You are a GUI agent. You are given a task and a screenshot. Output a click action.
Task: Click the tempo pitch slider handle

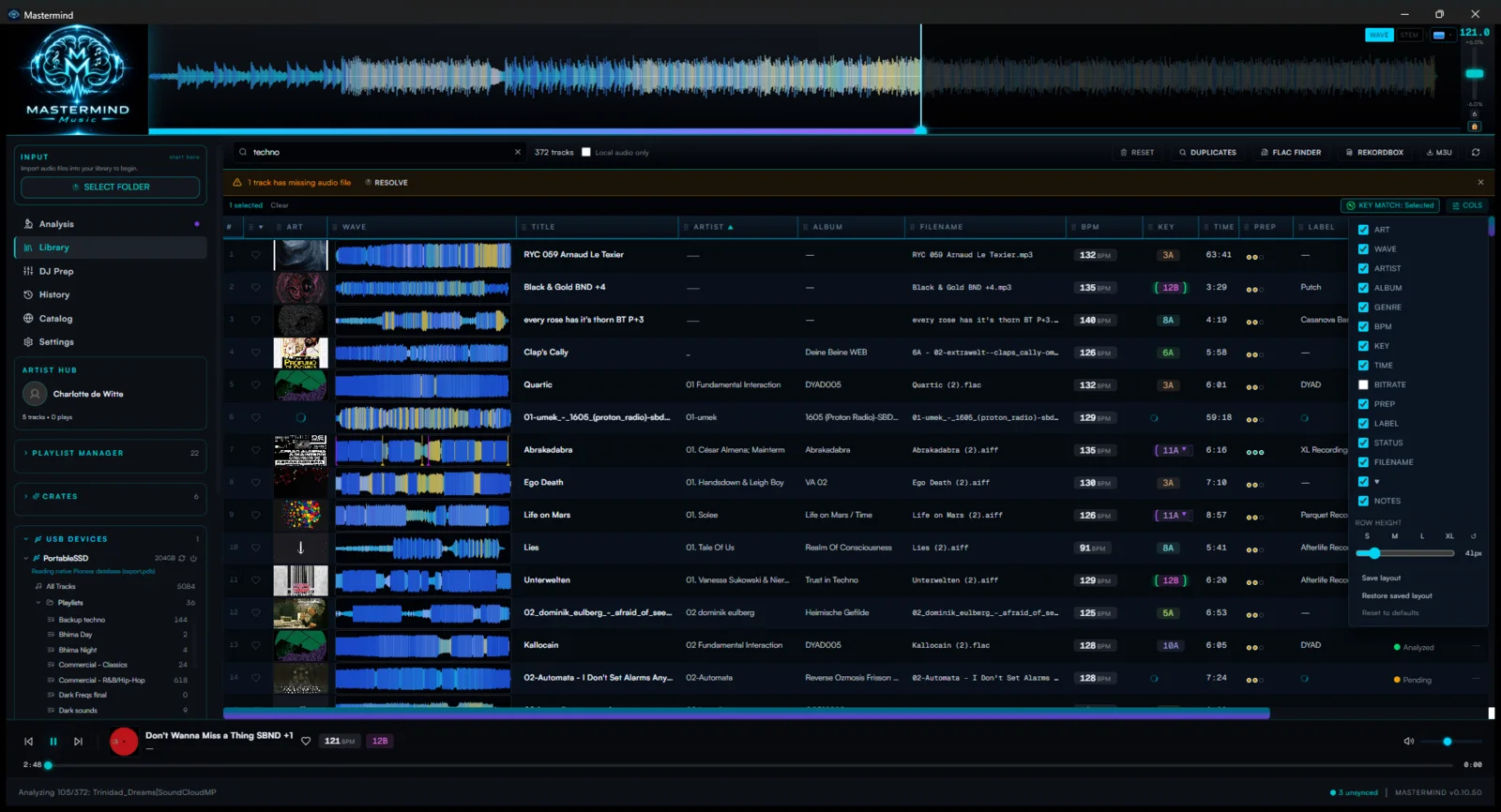[x=1475, y=73]
